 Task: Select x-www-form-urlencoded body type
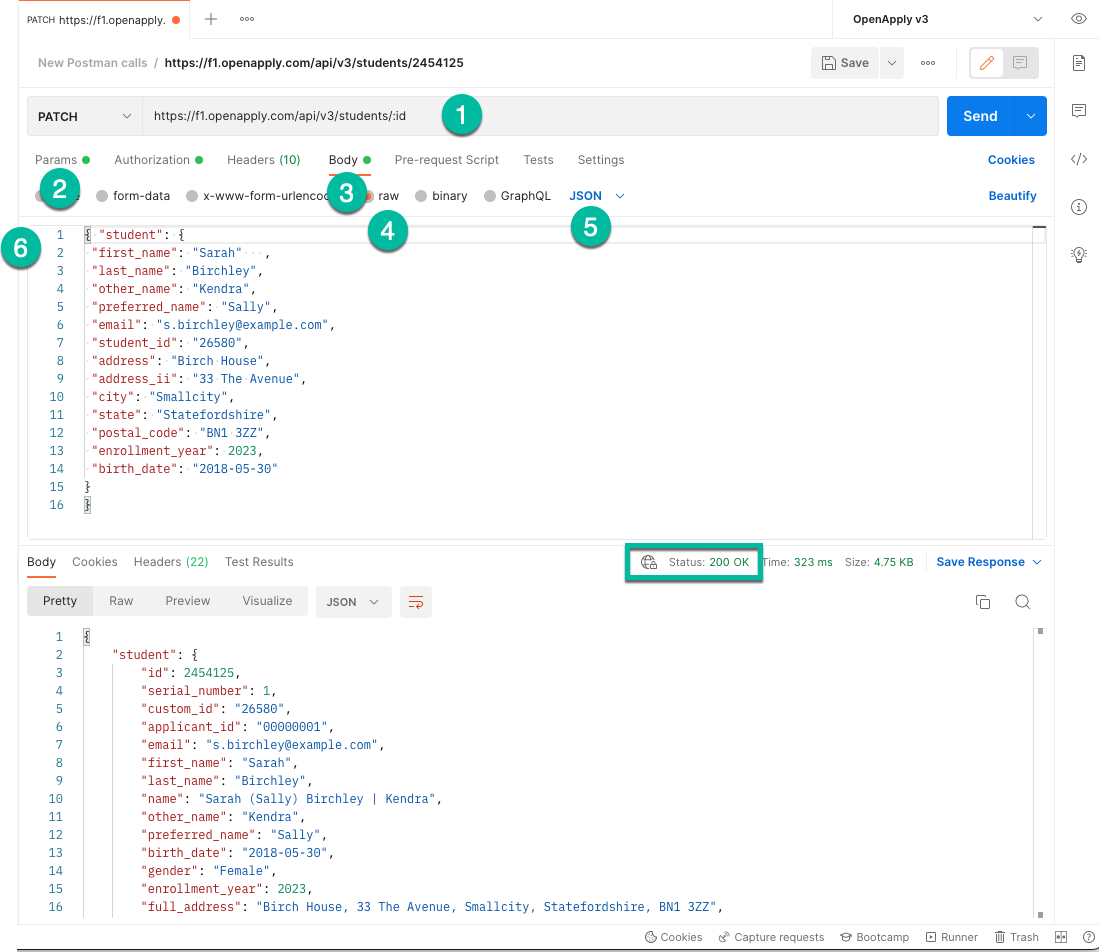point(259,196)
